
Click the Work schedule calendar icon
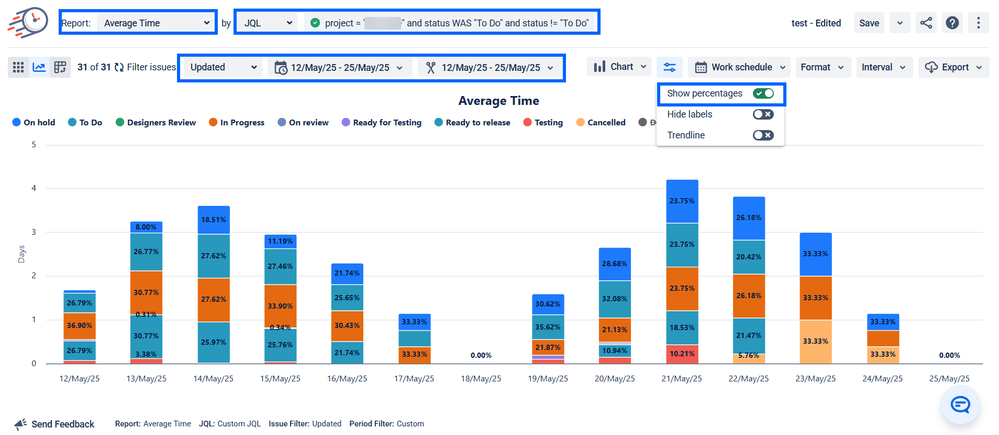(701, 67)
